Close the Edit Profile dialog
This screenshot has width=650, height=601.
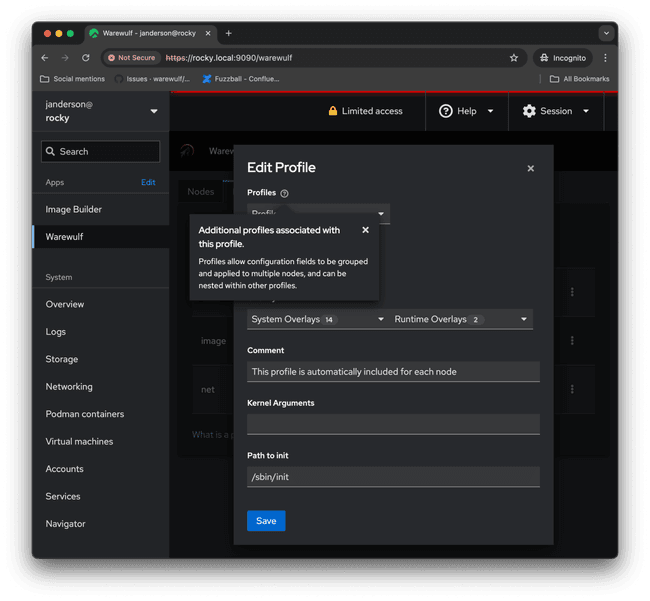click(530, 169)
